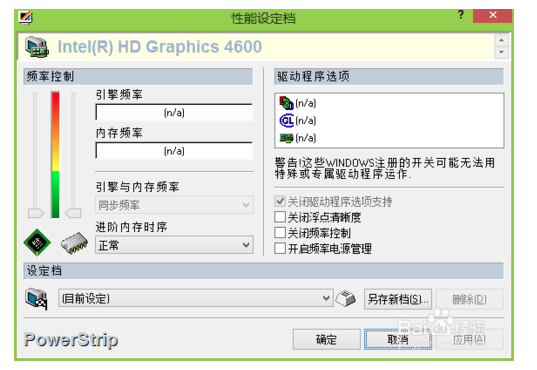This screenshot has height=370, width=537.
Task: Click the 频率控制 section header
Action: pos(138,76)
